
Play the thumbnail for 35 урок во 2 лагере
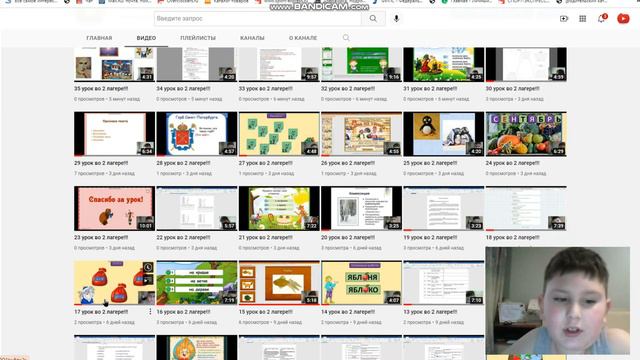[114, 64]
